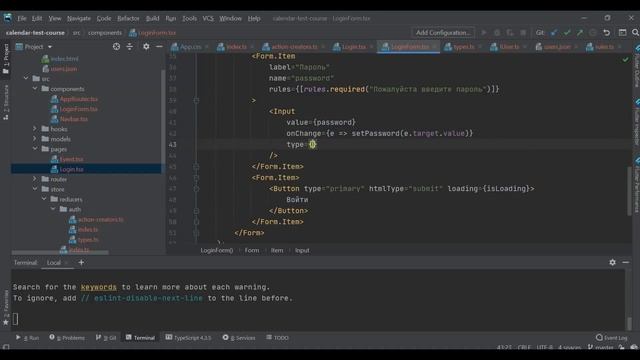
Task: Click LoginForm() breadcrumb item
Action: pyautogui.click(x=217, y=250)
